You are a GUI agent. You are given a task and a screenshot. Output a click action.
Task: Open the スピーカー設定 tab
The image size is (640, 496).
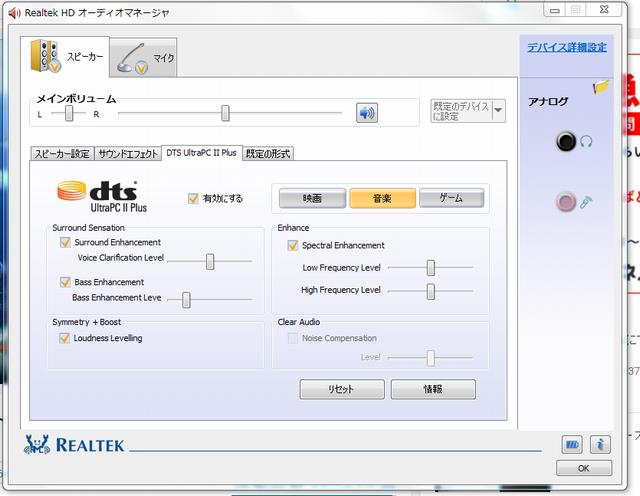pyautogui.click(x=62, y=154)
